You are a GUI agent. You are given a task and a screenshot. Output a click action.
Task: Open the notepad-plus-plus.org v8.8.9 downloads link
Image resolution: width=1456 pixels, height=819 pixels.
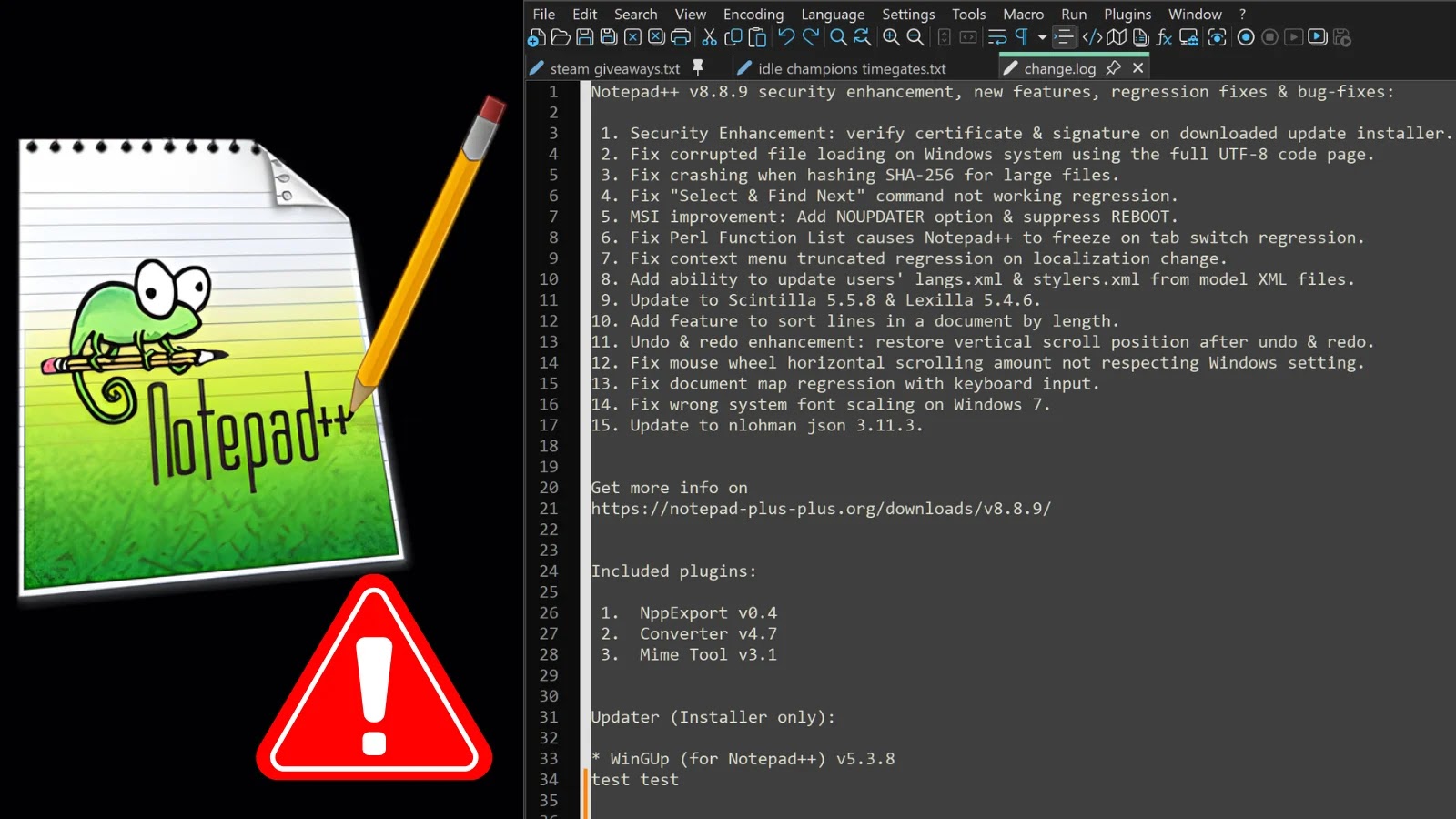[819, 508]
